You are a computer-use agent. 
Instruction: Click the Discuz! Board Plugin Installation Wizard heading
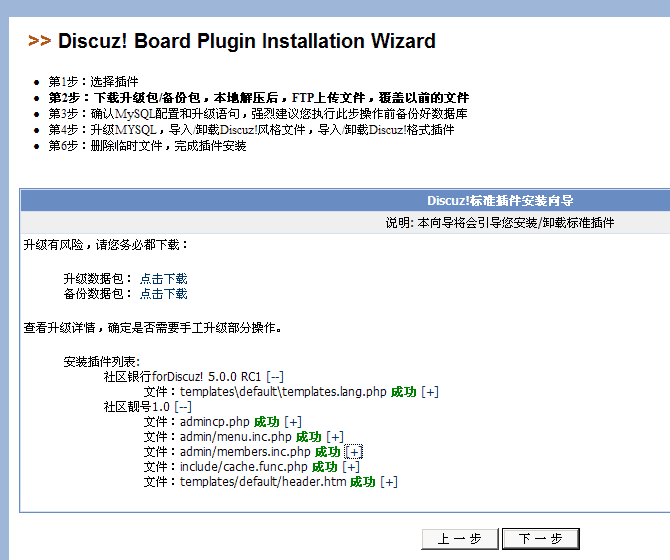tap(247, 41)
